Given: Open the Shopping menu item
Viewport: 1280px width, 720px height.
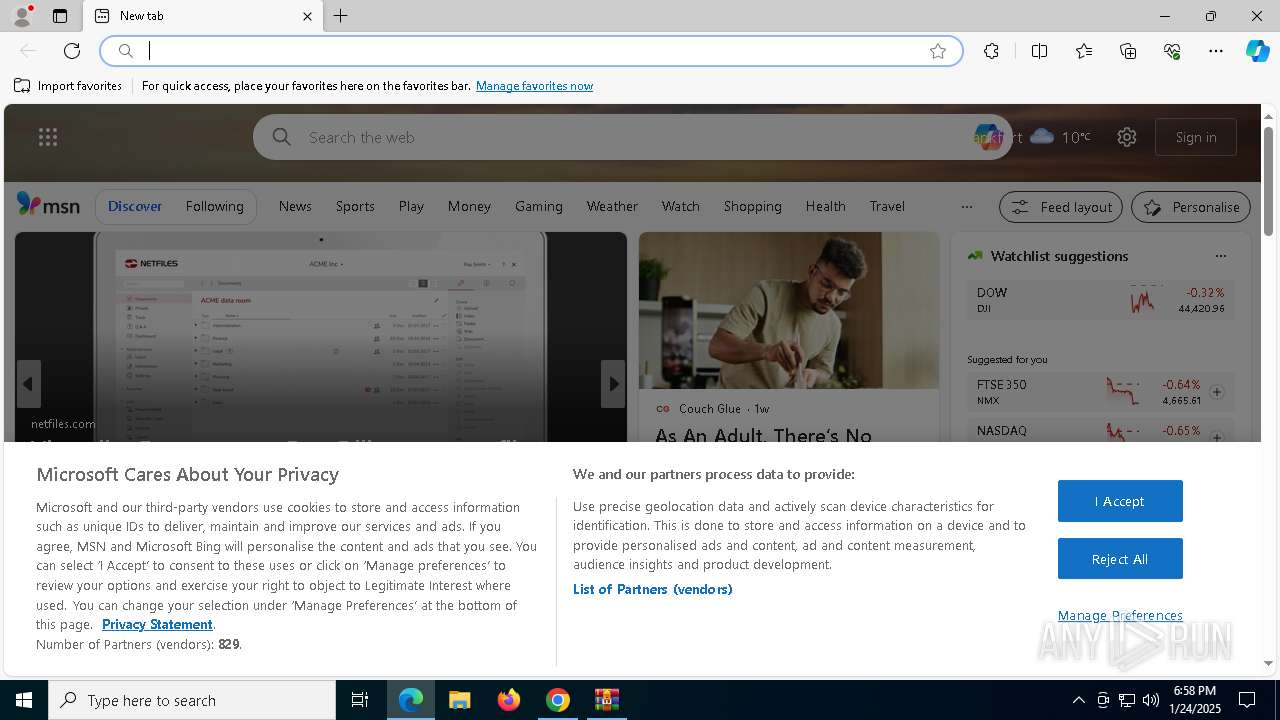Looking at the screenshot, I should tap(753, 206).
